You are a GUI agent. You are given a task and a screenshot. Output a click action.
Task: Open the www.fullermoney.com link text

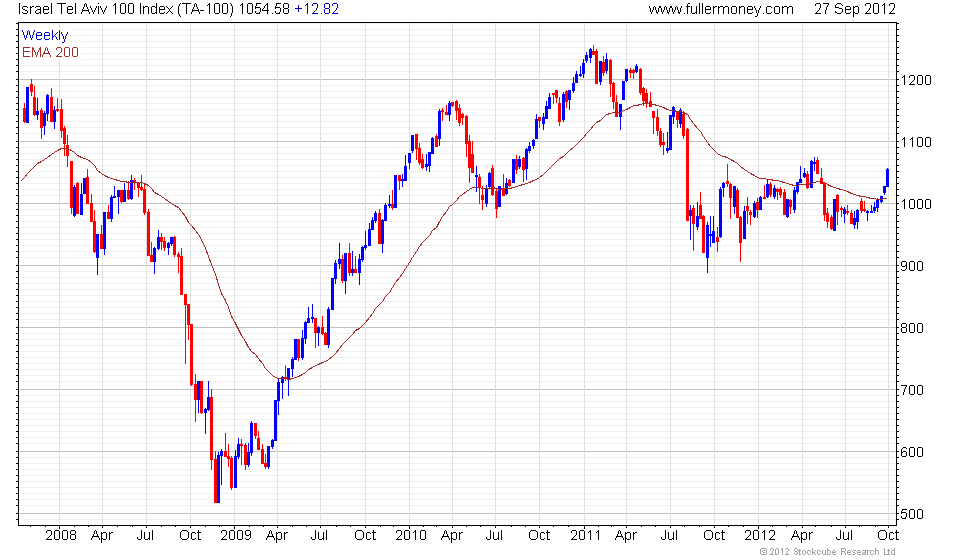[x=721, y=9]
